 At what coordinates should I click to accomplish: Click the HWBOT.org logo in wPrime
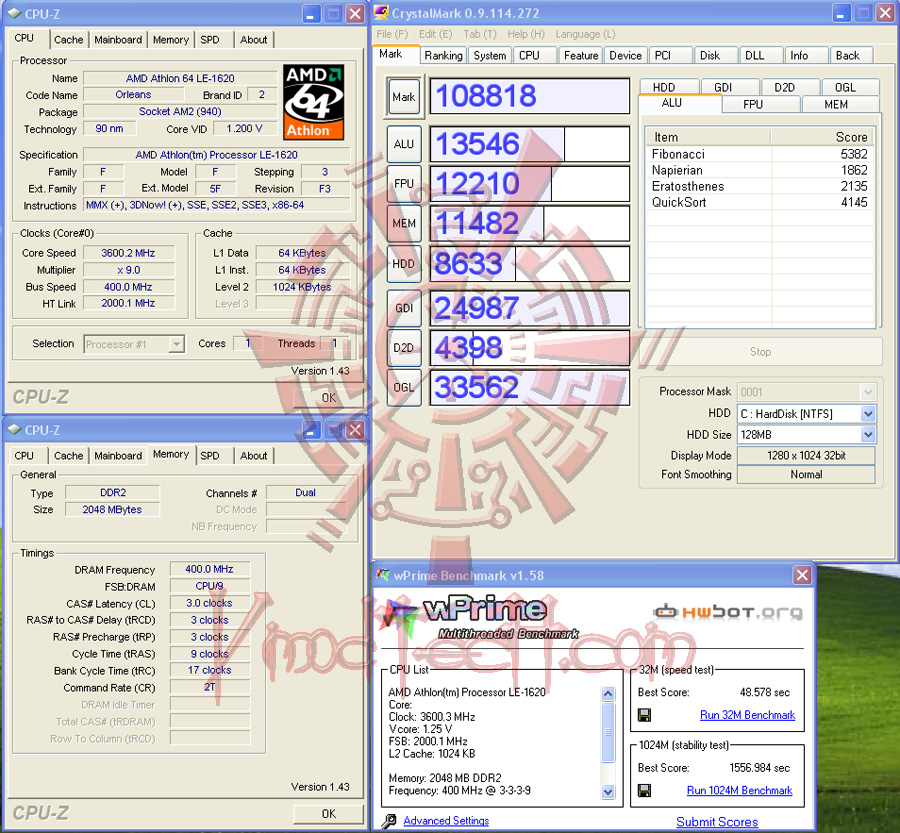point(728,612)
